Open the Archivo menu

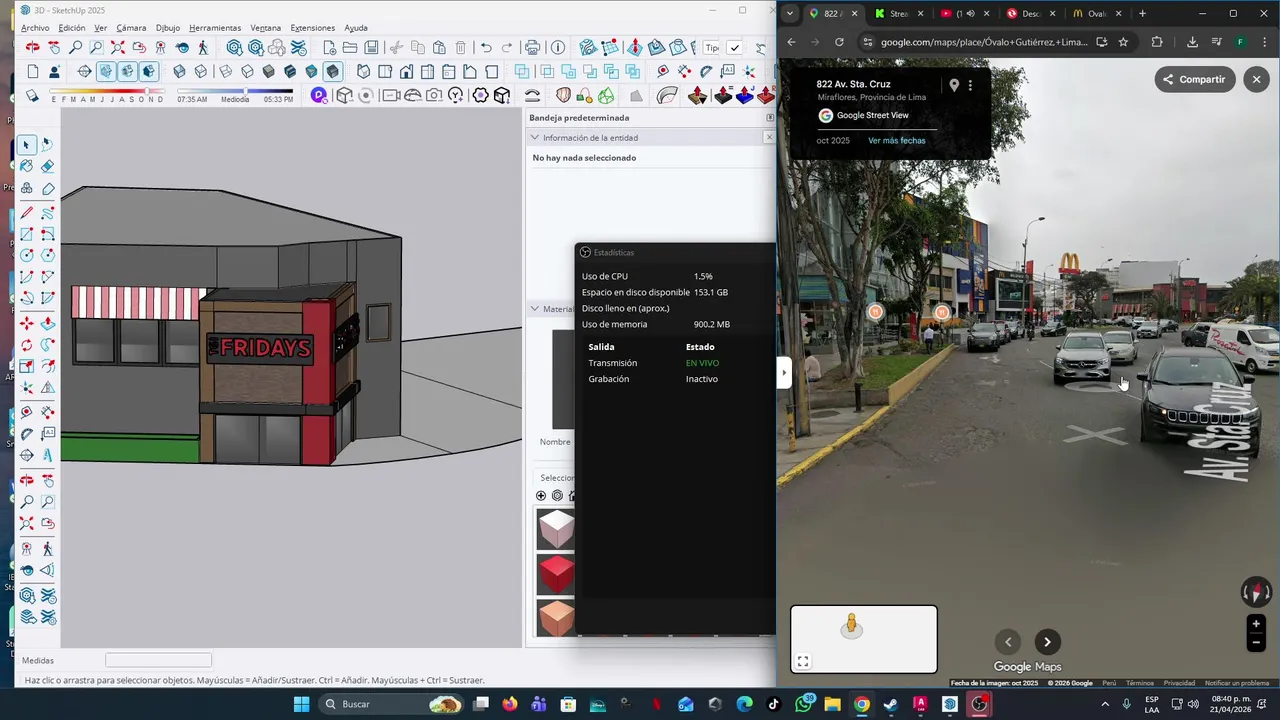[x=34, y=28]
